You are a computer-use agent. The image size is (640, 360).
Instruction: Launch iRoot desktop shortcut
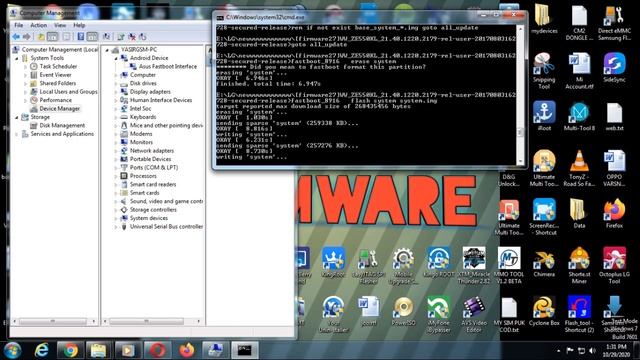click(x=544, y=116)
